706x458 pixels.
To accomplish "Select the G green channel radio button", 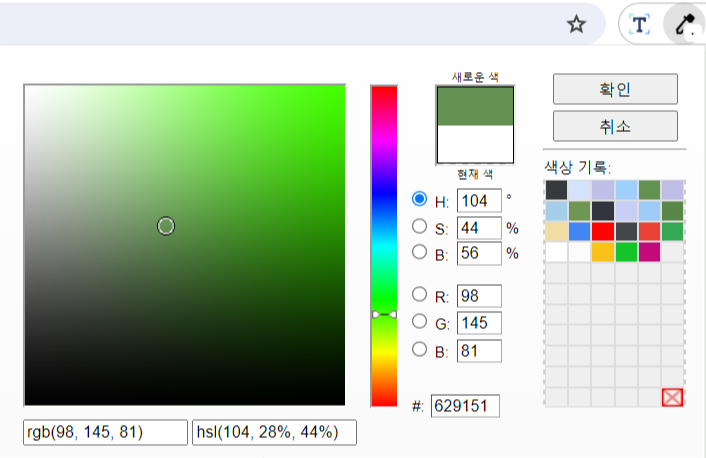I will tap(419, 321).
